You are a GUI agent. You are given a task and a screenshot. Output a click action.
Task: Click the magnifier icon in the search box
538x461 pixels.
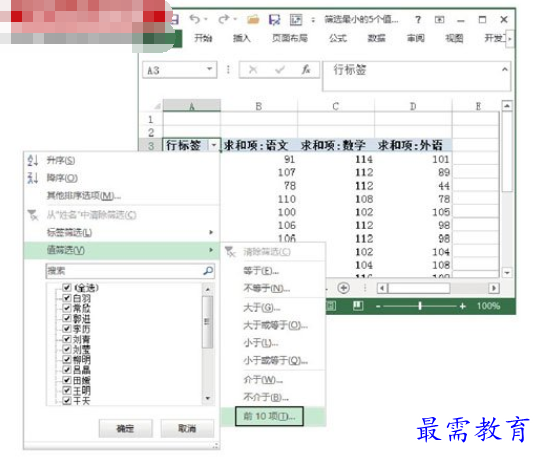208,271
